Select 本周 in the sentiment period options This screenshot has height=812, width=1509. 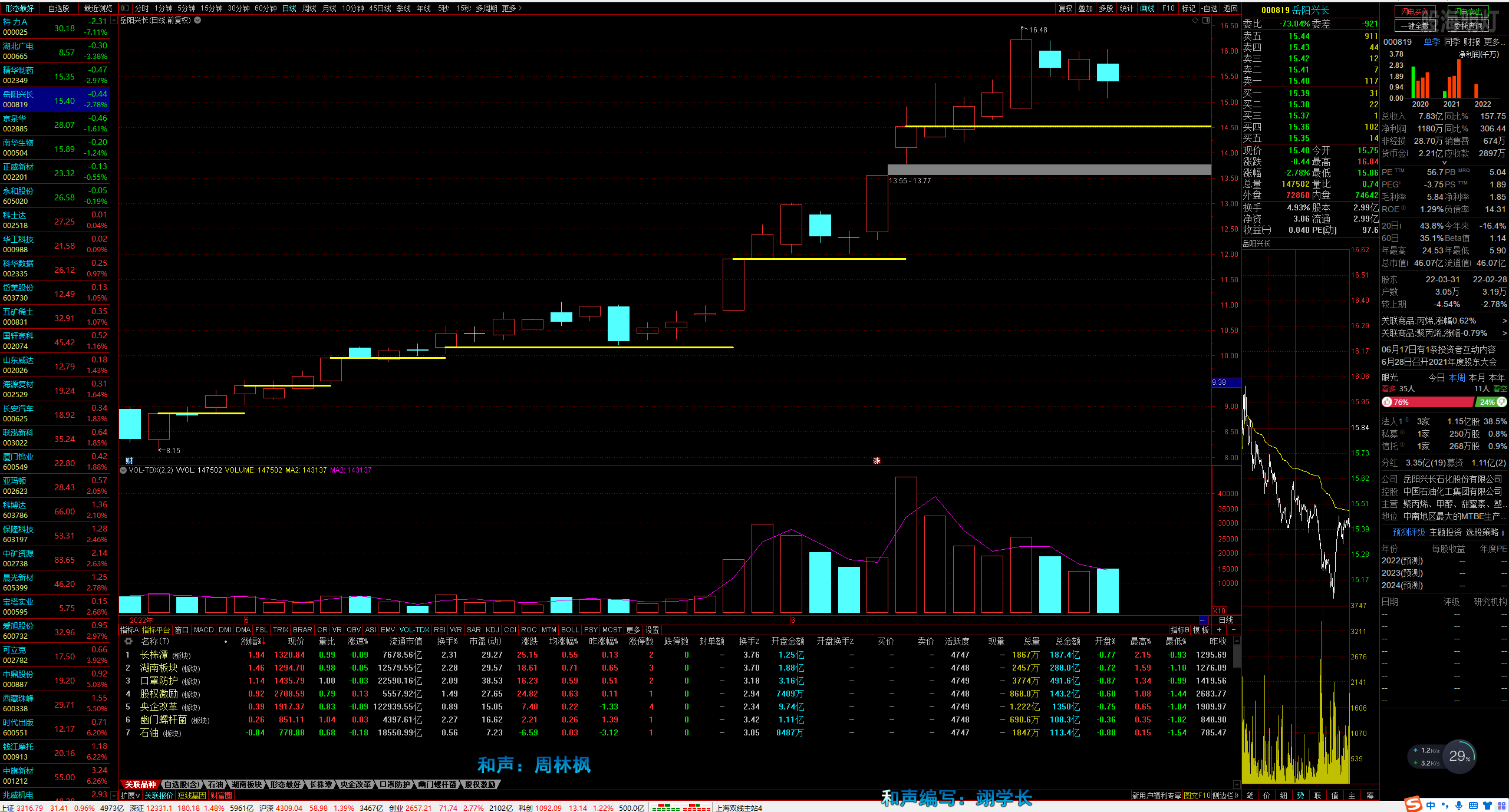[x=1457, y=378]
